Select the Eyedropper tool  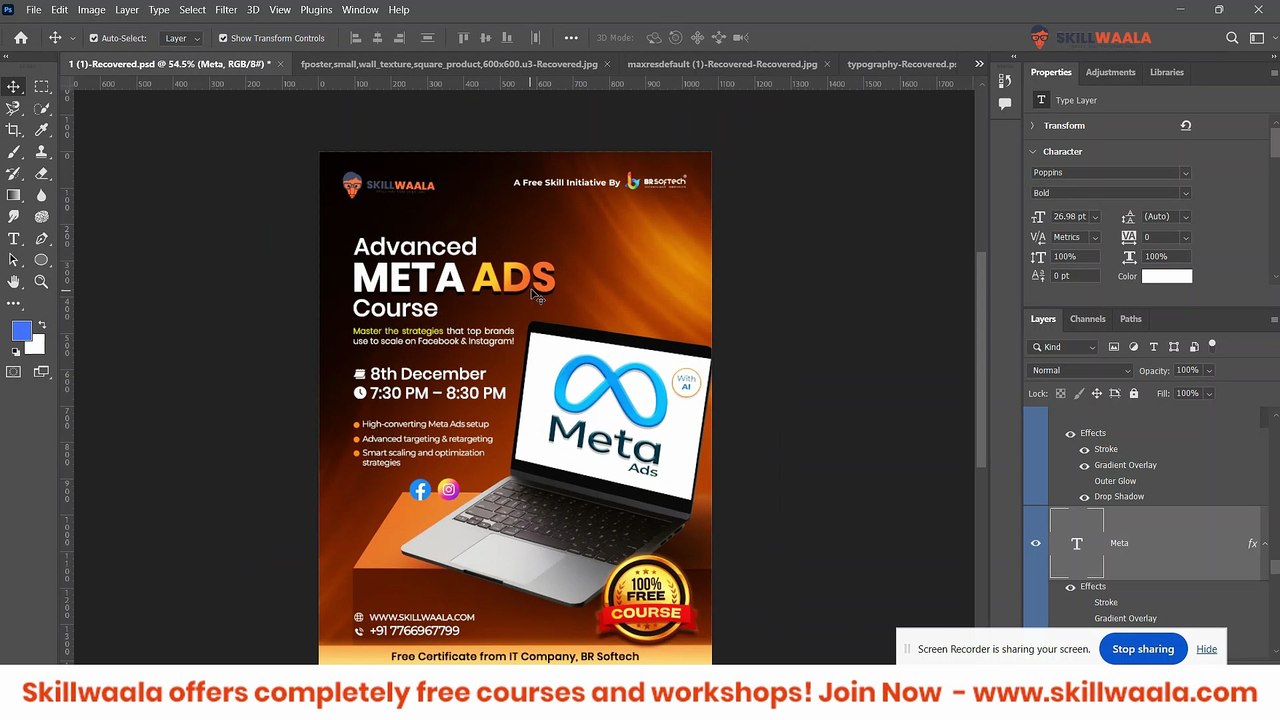point(41,130)
